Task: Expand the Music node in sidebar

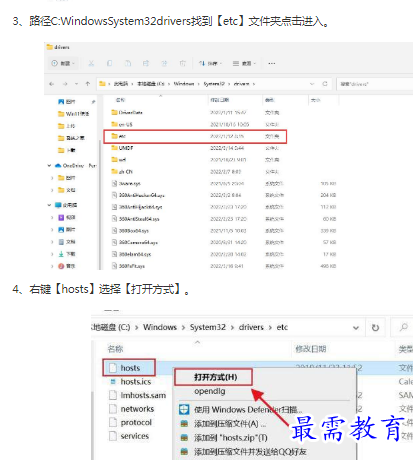Action: tap(52, 266)
